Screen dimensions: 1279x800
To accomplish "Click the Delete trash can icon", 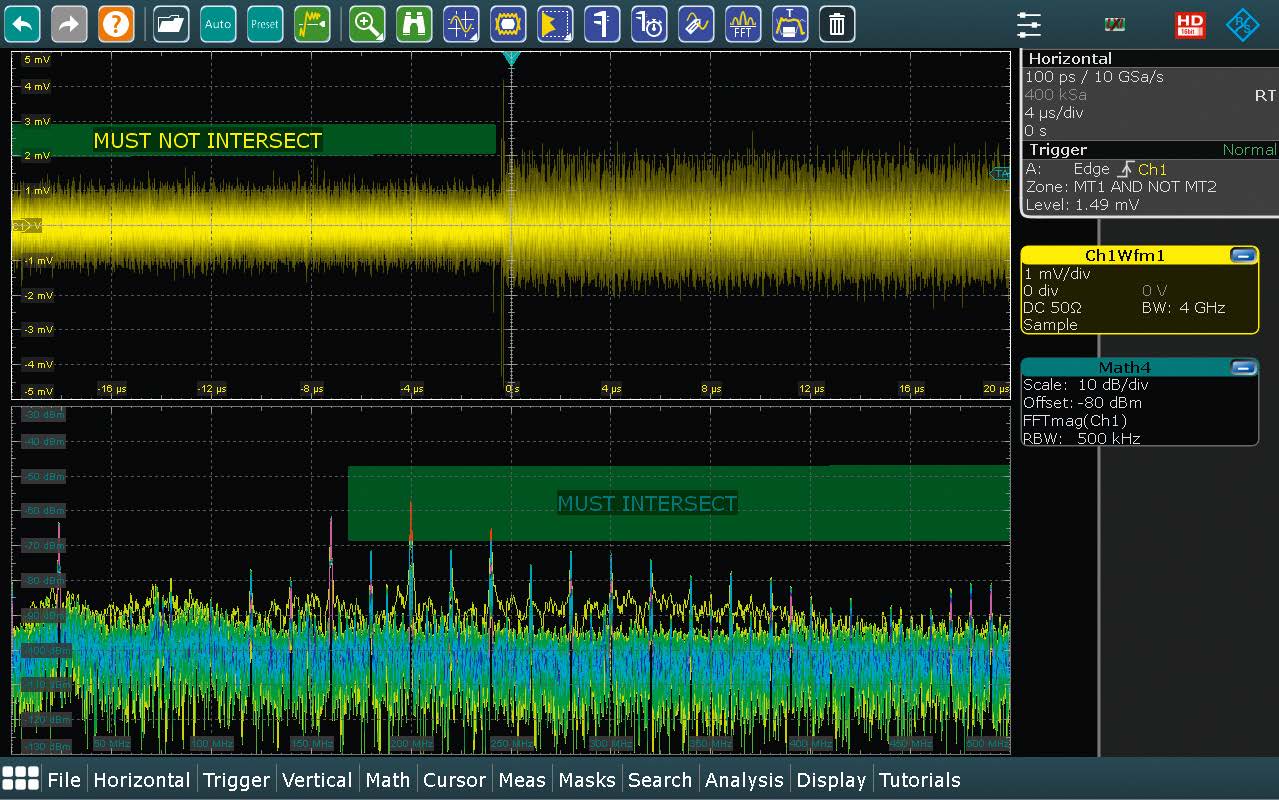I will coord(837,24).
